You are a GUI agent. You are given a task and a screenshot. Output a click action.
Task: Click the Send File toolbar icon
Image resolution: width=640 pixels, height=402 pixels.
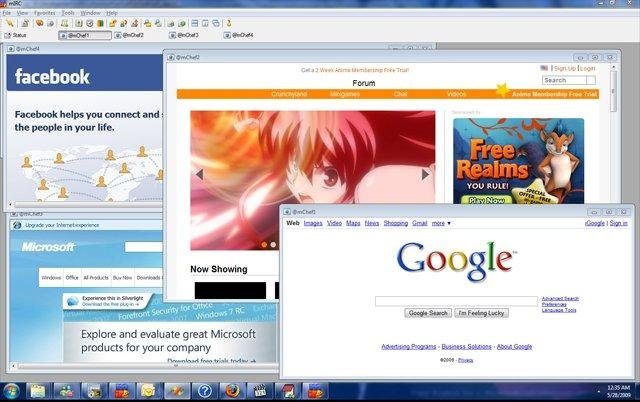[113, 23]
